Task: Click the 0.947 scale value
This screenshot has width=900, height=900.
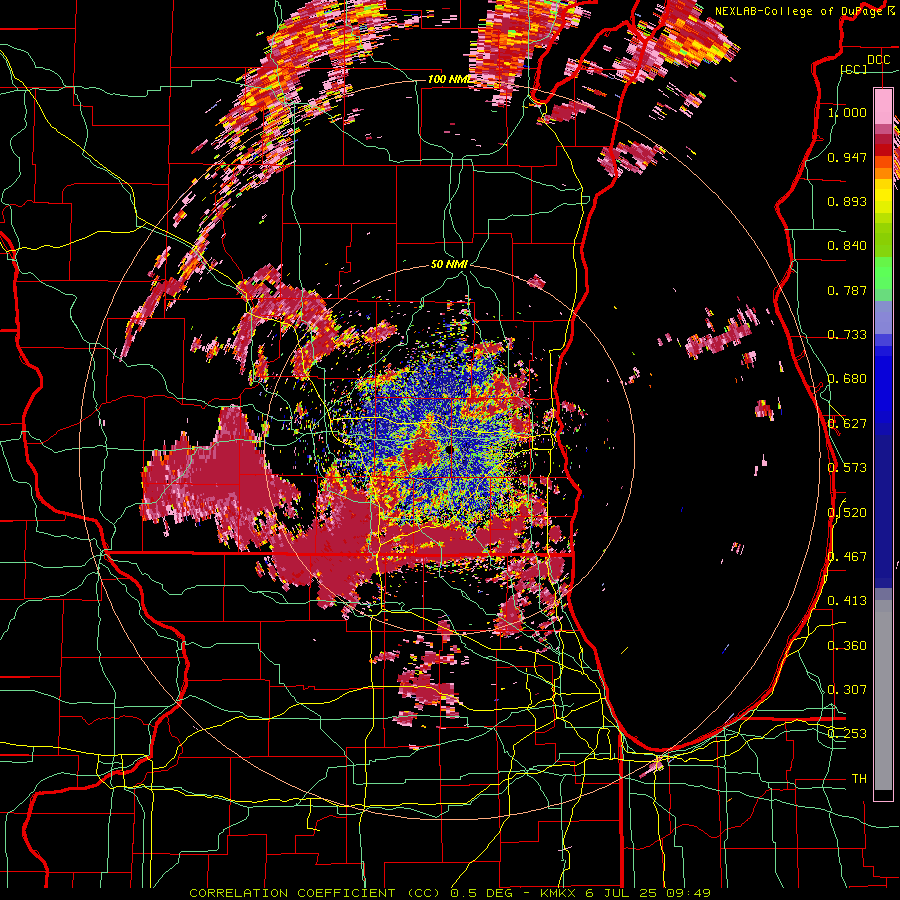Action: click(x=847, y=157)
